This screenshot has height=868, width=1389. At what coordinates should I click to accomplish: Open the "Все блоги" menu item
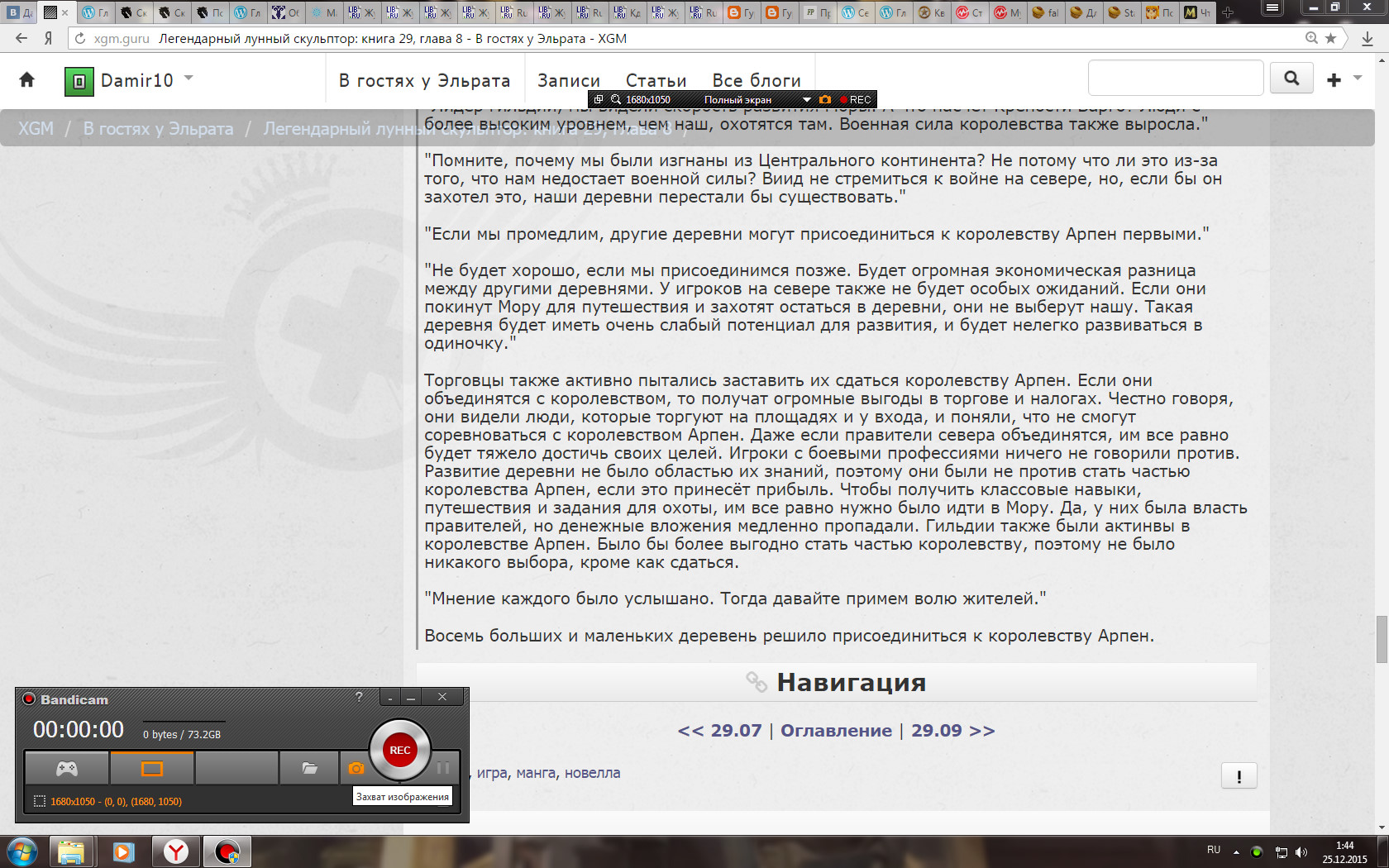click(757, 80)
